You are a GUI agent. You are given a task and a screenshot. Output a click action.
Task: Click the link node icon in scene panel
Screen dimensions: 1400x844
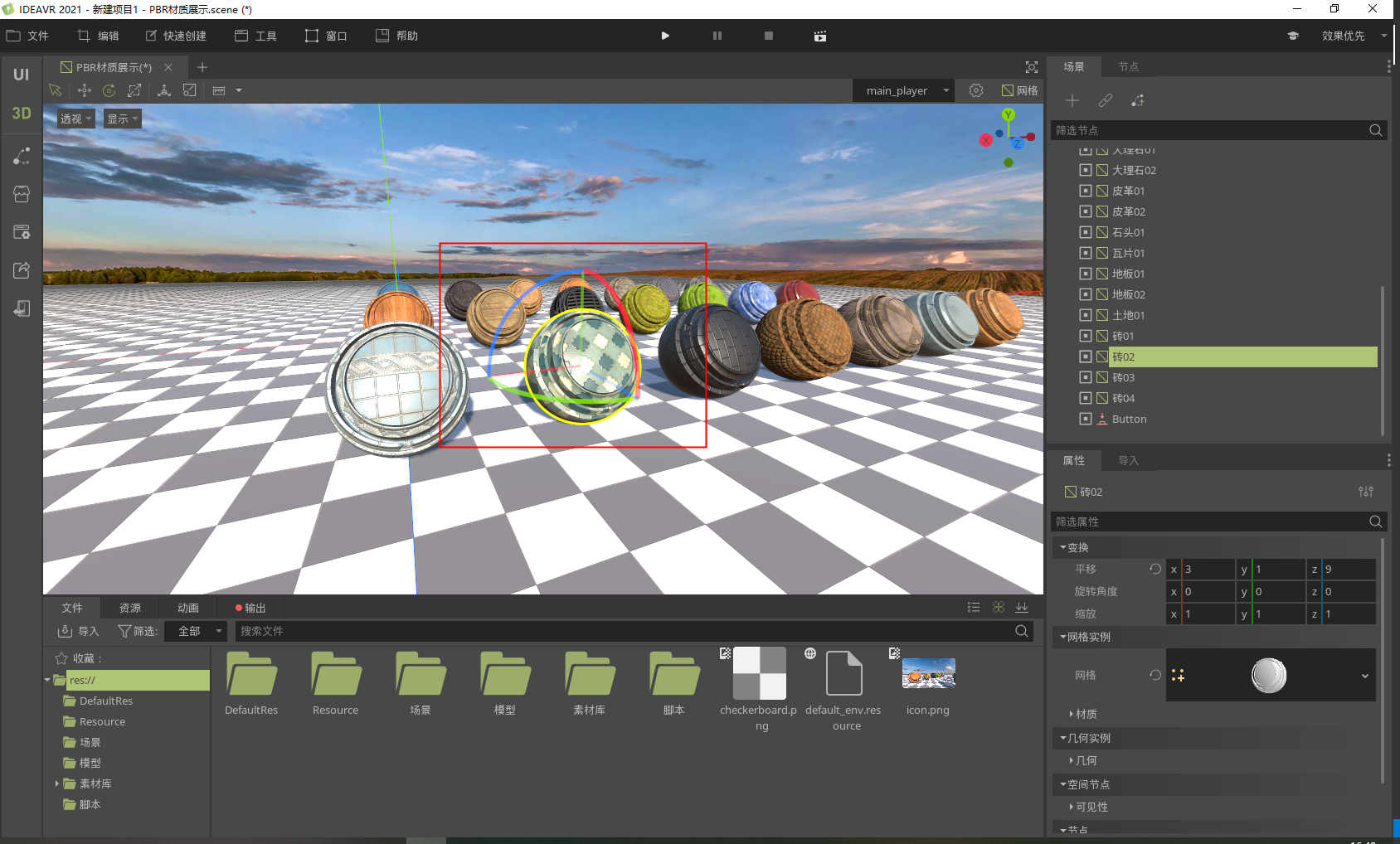tap(1105, 100)
